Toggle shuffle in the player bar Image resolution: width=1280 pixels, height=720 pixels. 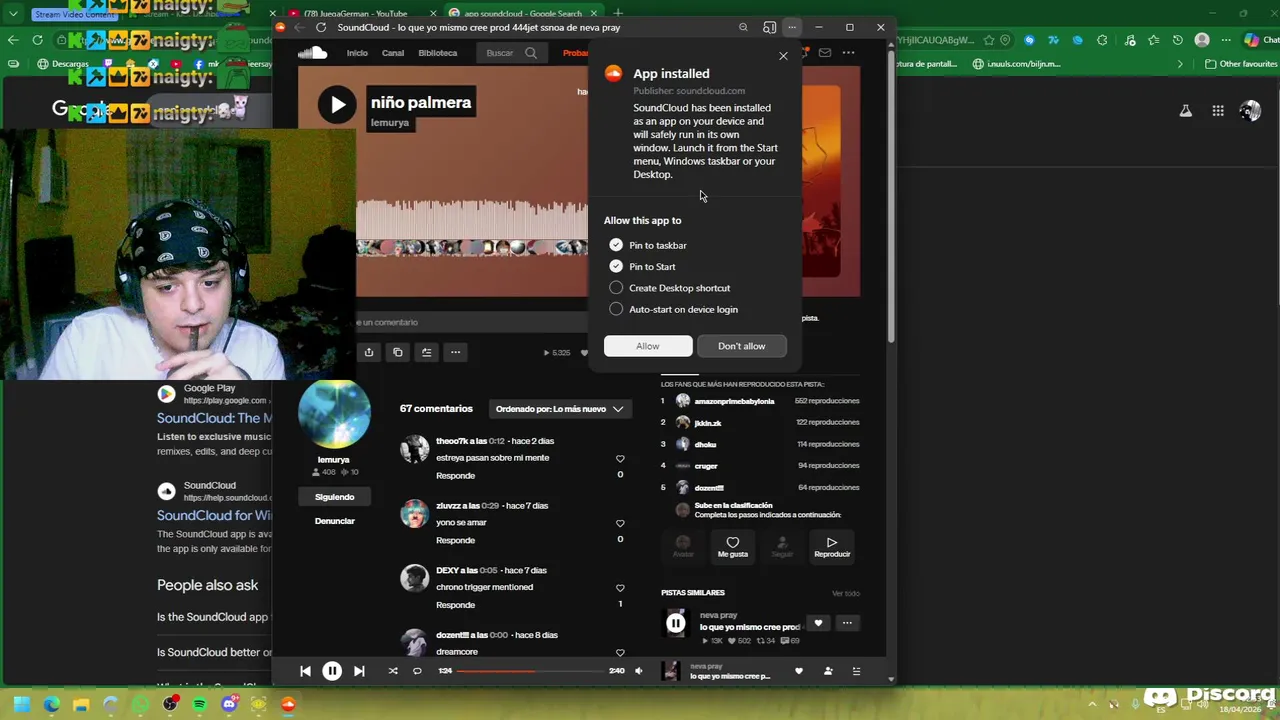pos(392,671)
